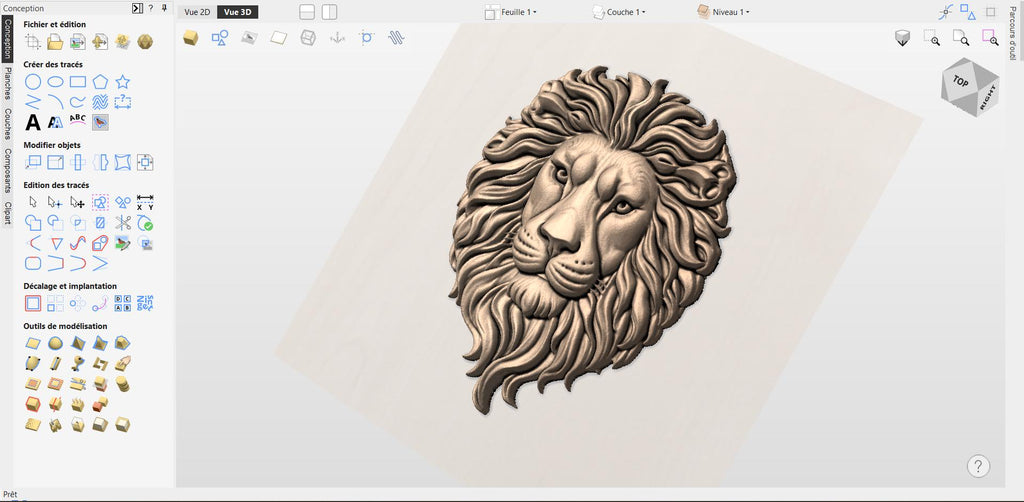Image resolution: width=1024 pixels, height=502 pixels.
Task: Open the Parcours d'outil side tab
Action: point(1014,31)
